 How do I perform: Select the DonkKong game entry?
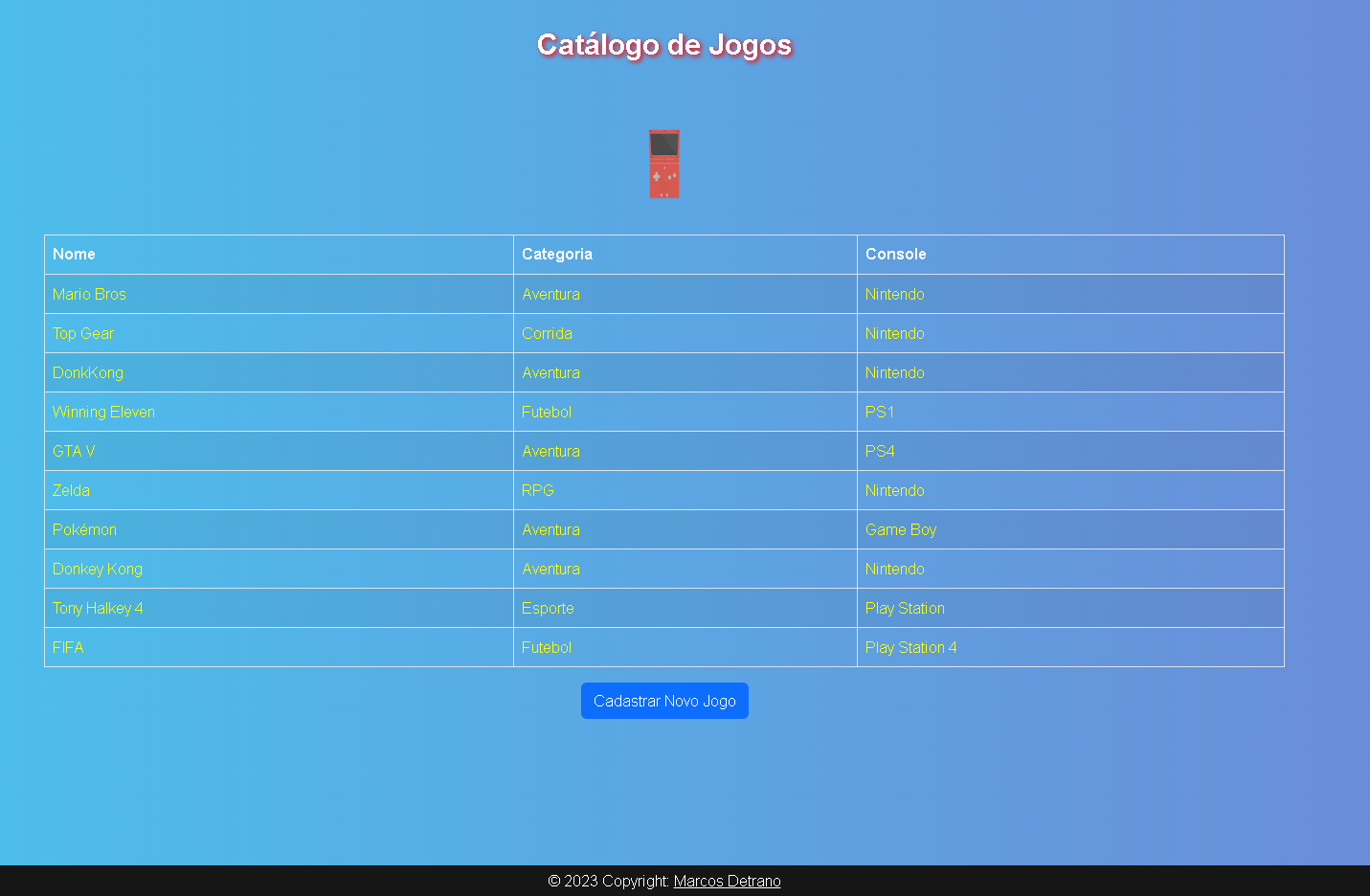87,372
